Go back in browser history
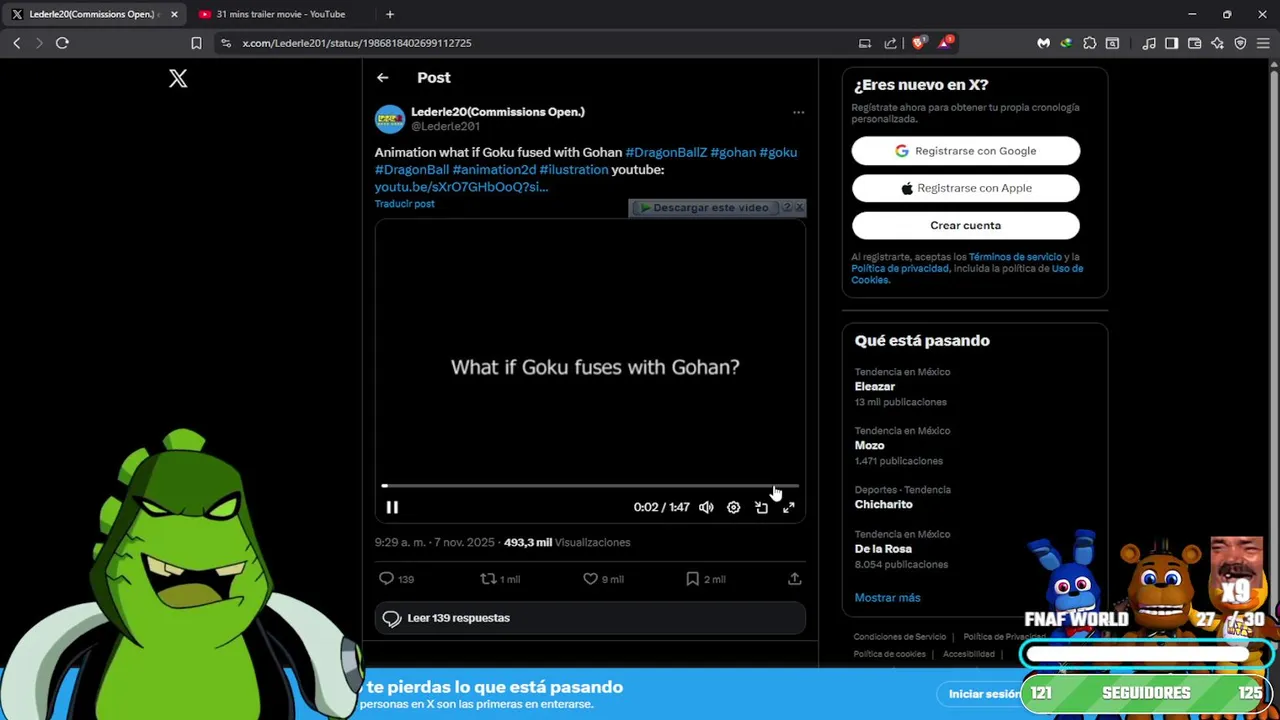 coord(17,43)
